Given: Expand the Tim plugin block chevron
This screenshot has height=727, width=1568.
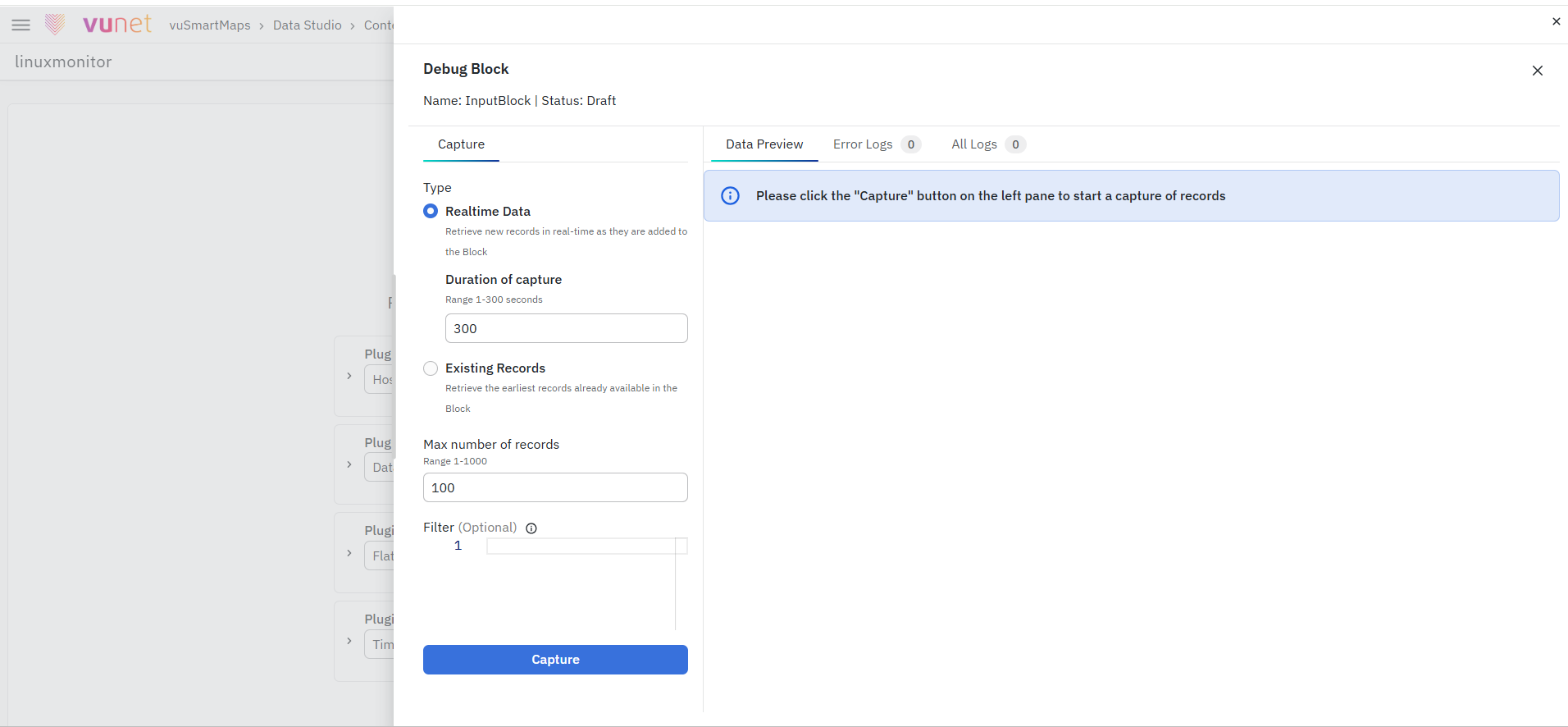Looking at the screenshot, I should [349, 641].
